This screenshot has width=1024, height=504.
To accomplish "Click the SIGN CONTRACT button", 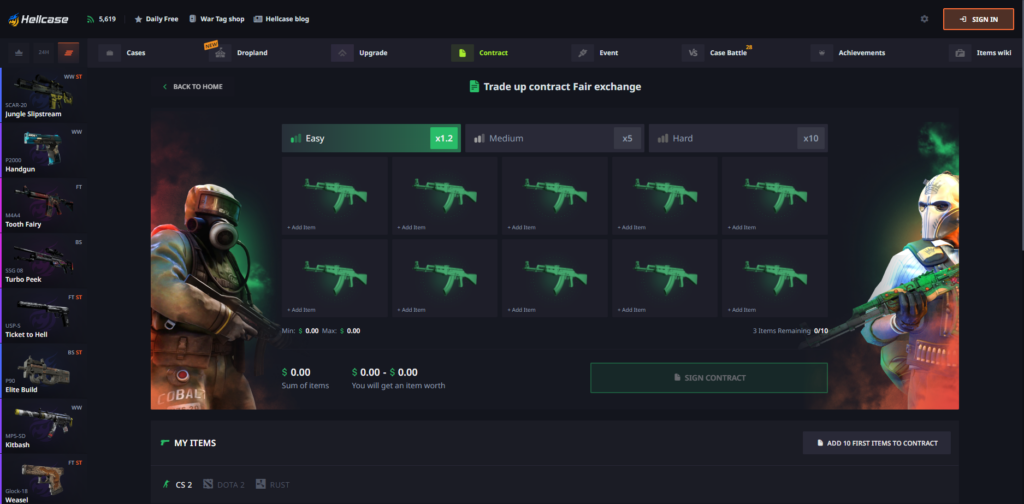I will pyautogui.click(x=709, y=377).
